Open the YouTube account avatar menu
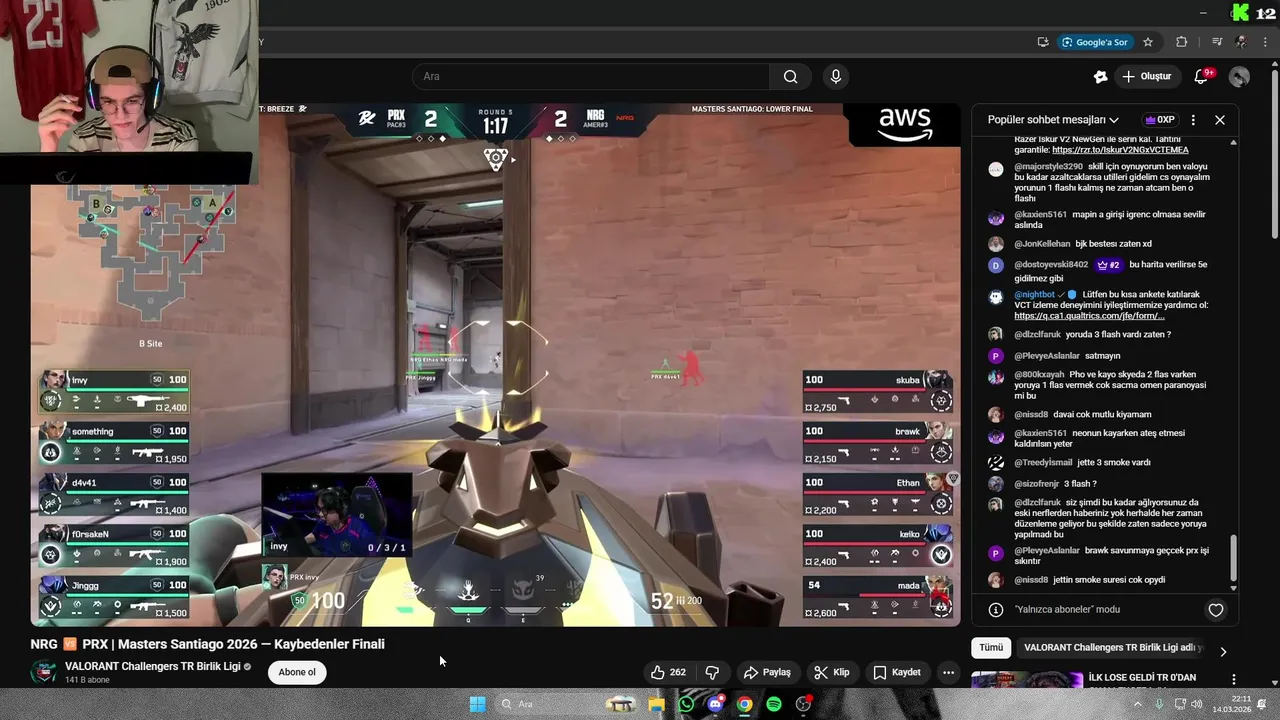 pos(1239,77)
